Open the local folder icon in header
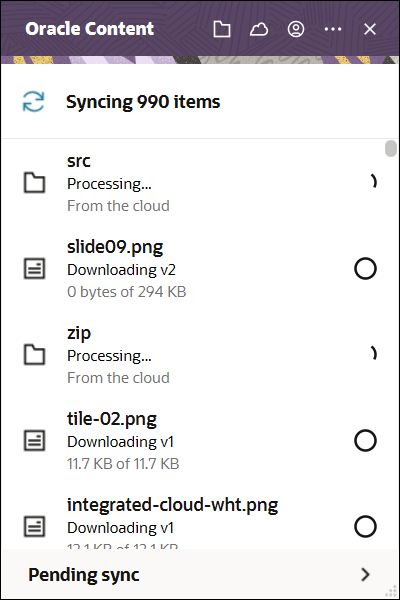400x600 pixels. tap(222, 29)
